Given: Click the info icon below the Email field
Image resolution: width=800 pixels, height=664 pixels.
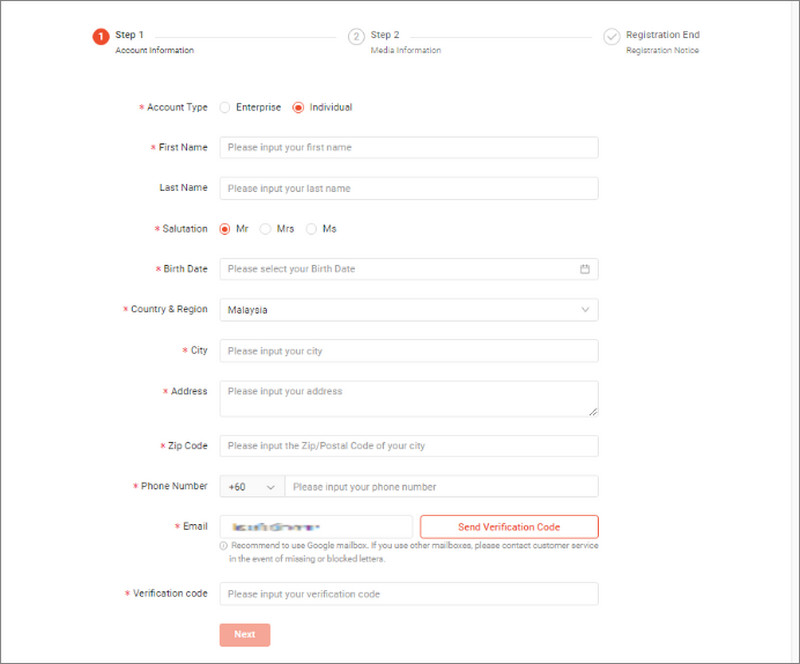Looking at the screenshot, I should pos(225,546).
